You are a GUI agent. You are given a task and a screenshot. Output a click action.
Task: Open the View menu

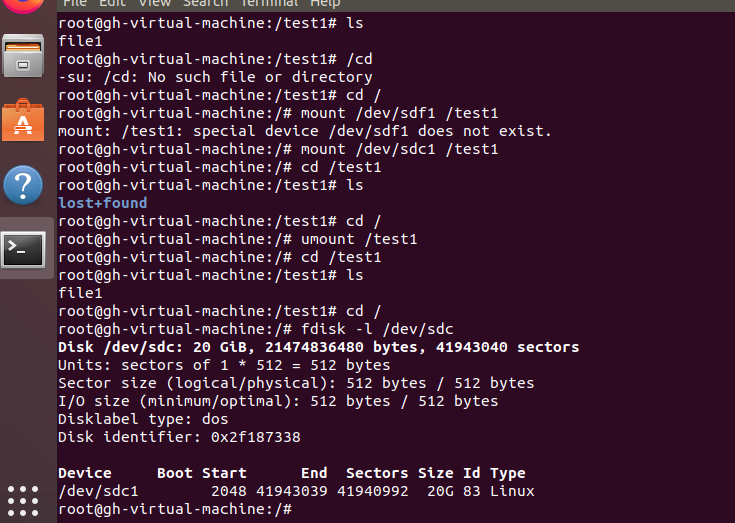(155, 4)
